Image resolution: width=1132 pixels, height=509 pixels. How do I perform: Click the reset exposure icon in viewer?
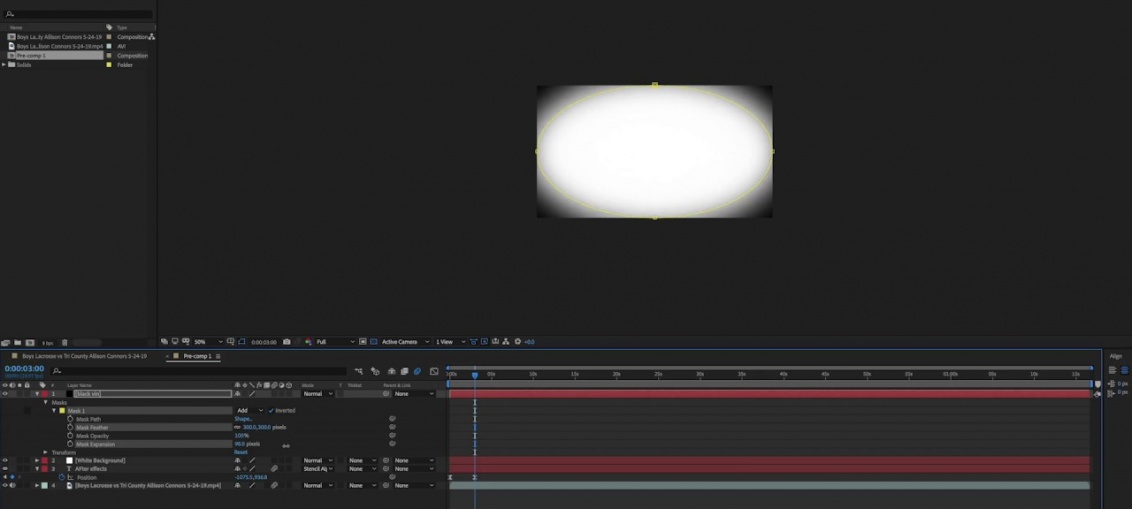tap(518, 341)
